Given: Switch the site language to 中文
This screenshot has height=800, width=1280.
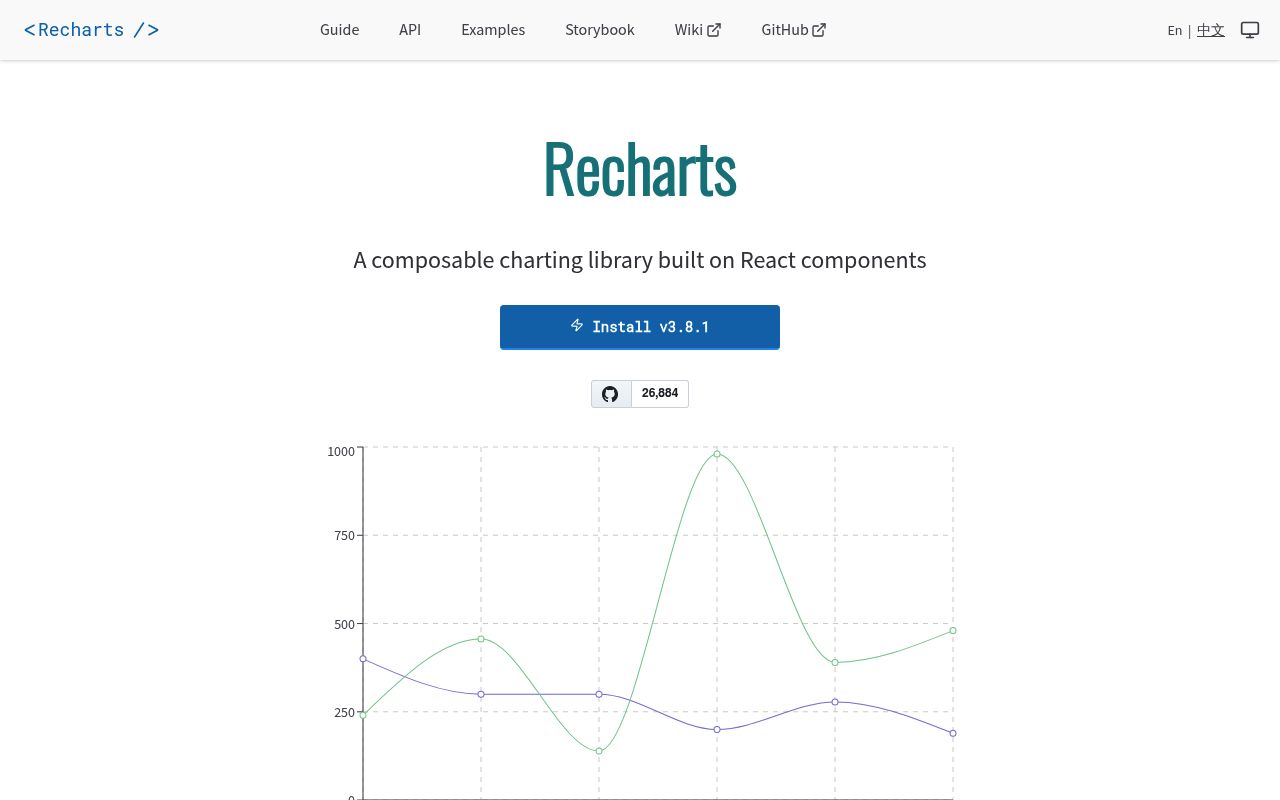Looking at the screenshot, I should (1211, 30).
